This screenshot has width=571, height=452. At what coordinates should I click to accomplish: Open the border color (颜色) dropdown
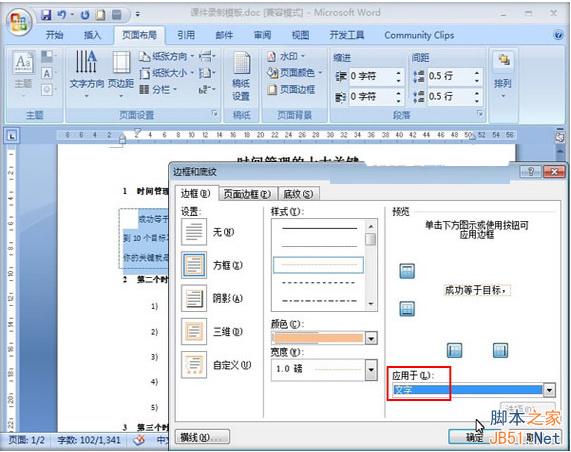(x=371, y=338)
